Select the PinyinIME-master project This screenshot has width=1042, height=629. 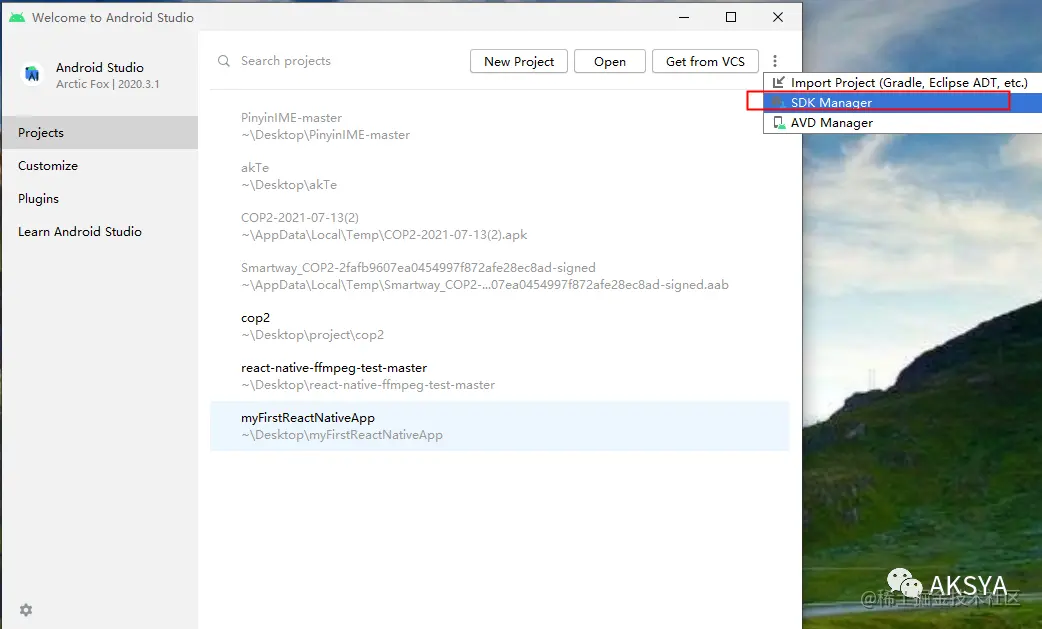click(x=500, y=126)
